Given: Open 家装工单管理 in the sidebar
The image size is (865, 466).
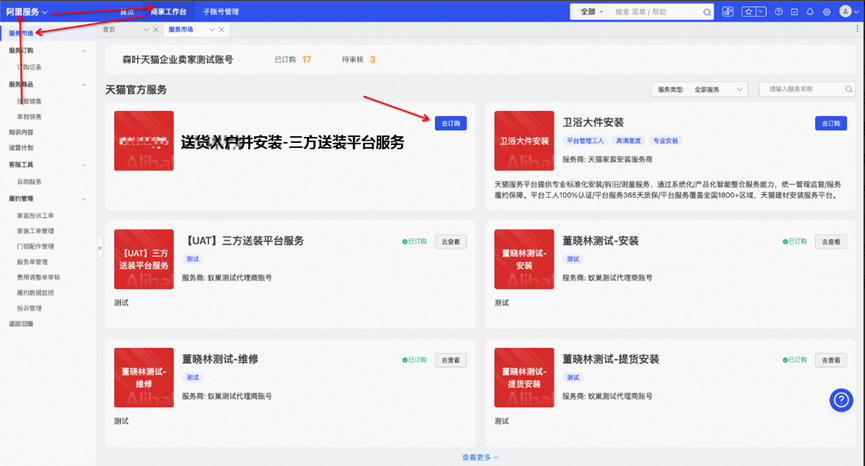Looking at the screenshot, I should coord(35,231).
